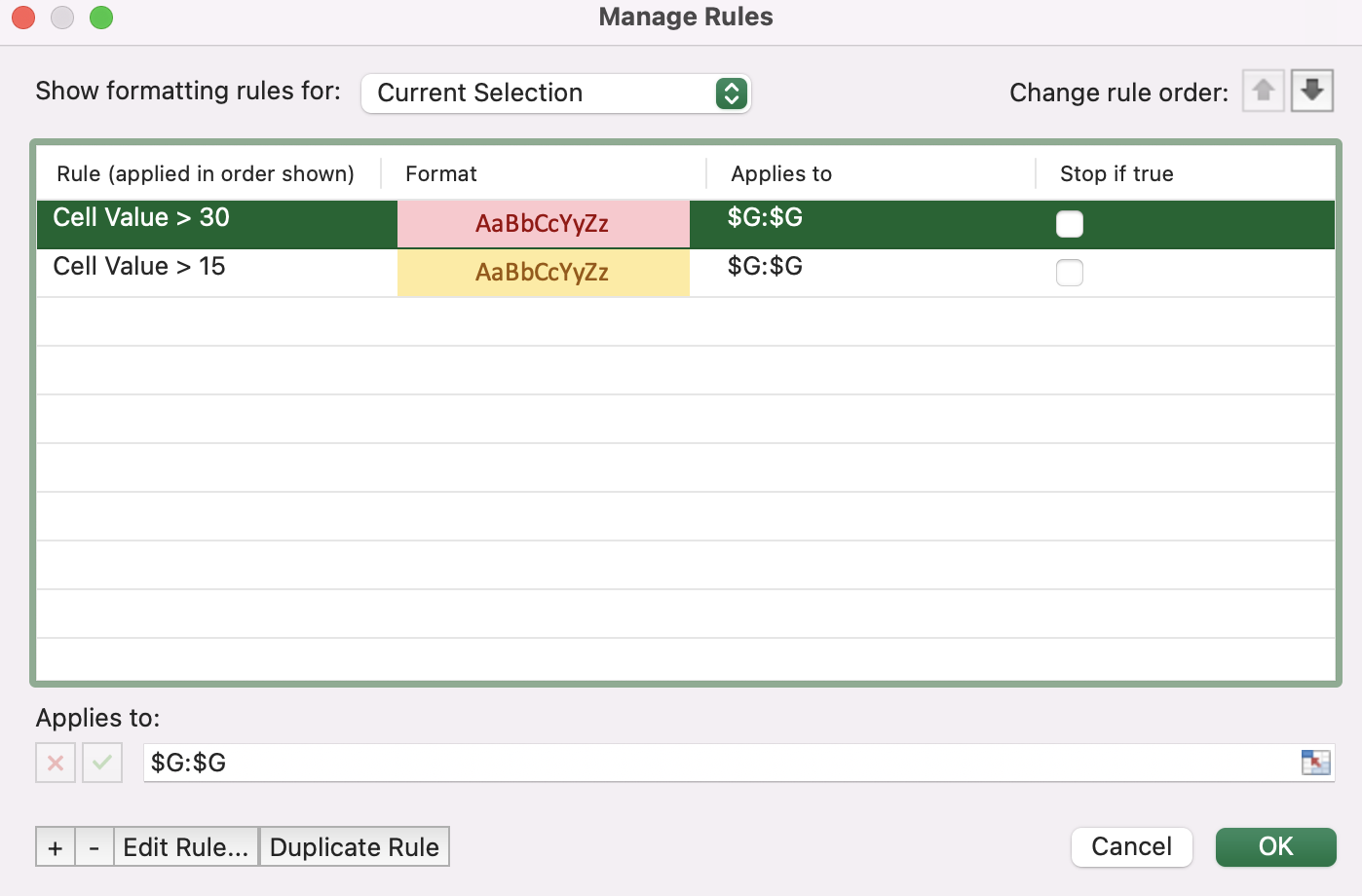Image resolution: width=1362 pixels, height=896 pixels.
Task: Open the Current Selection dropdown
Action: click(x=555, y=93)
